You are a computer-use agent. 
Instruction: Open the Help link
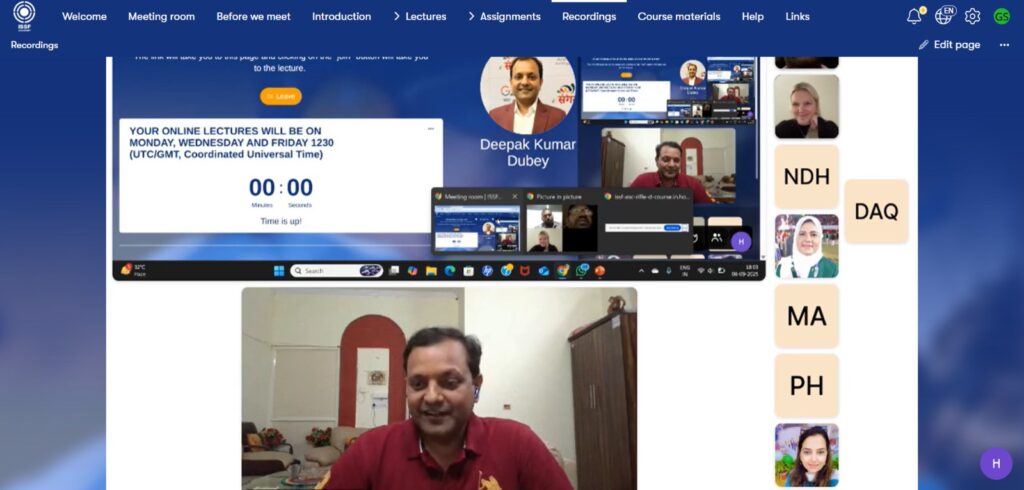[x=752, y=16]
